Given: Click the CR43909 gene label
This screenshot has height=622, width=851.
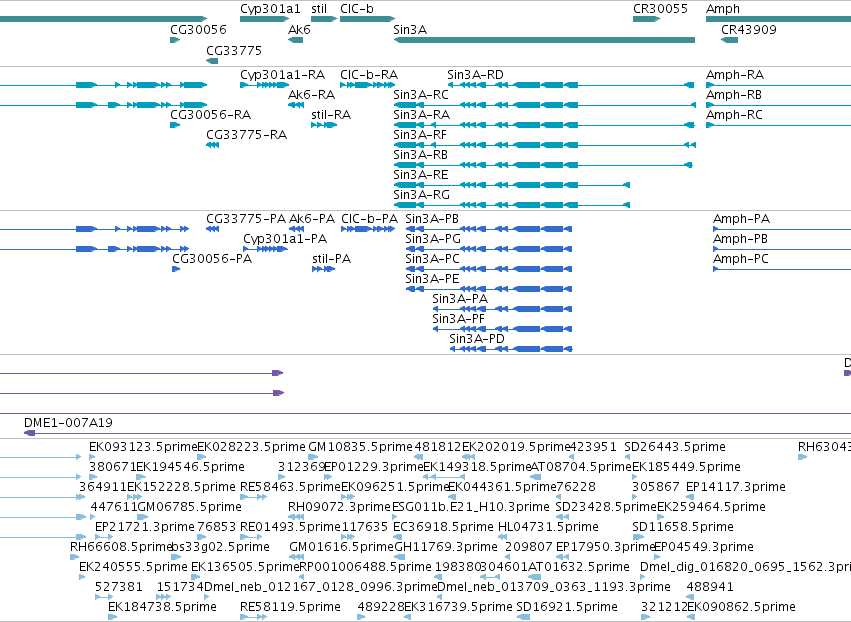Looking at the screenshot, I should pyautogui.click(x=748, y=30).
